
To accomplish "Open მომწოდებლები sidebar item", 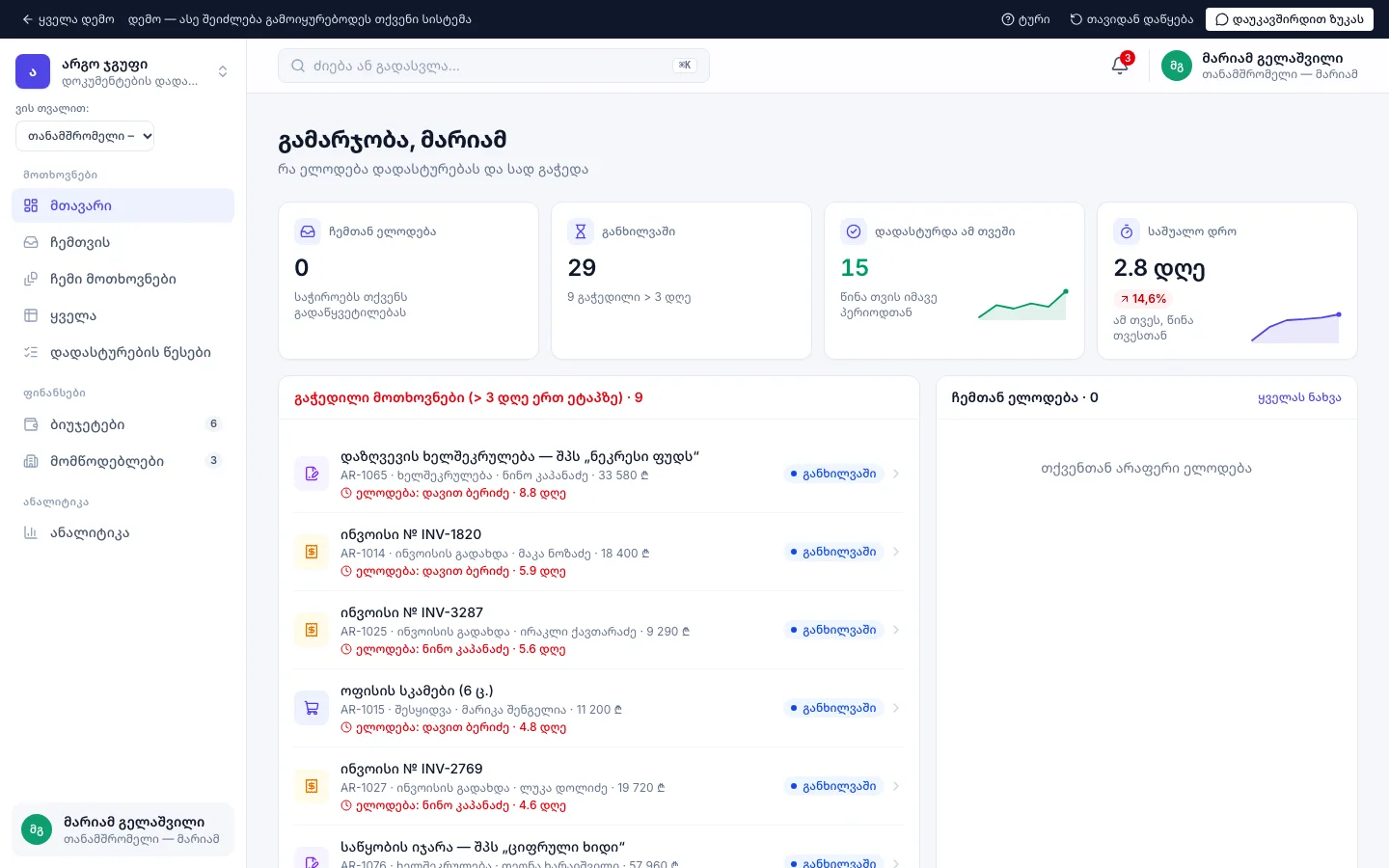I will 123,461.
